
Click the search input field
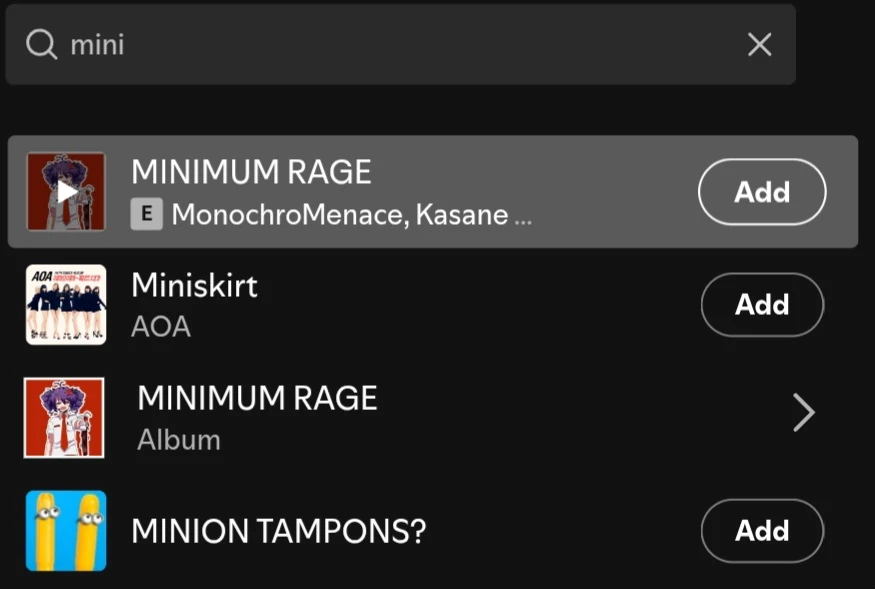pyautogui.click(x=400, y=44)
